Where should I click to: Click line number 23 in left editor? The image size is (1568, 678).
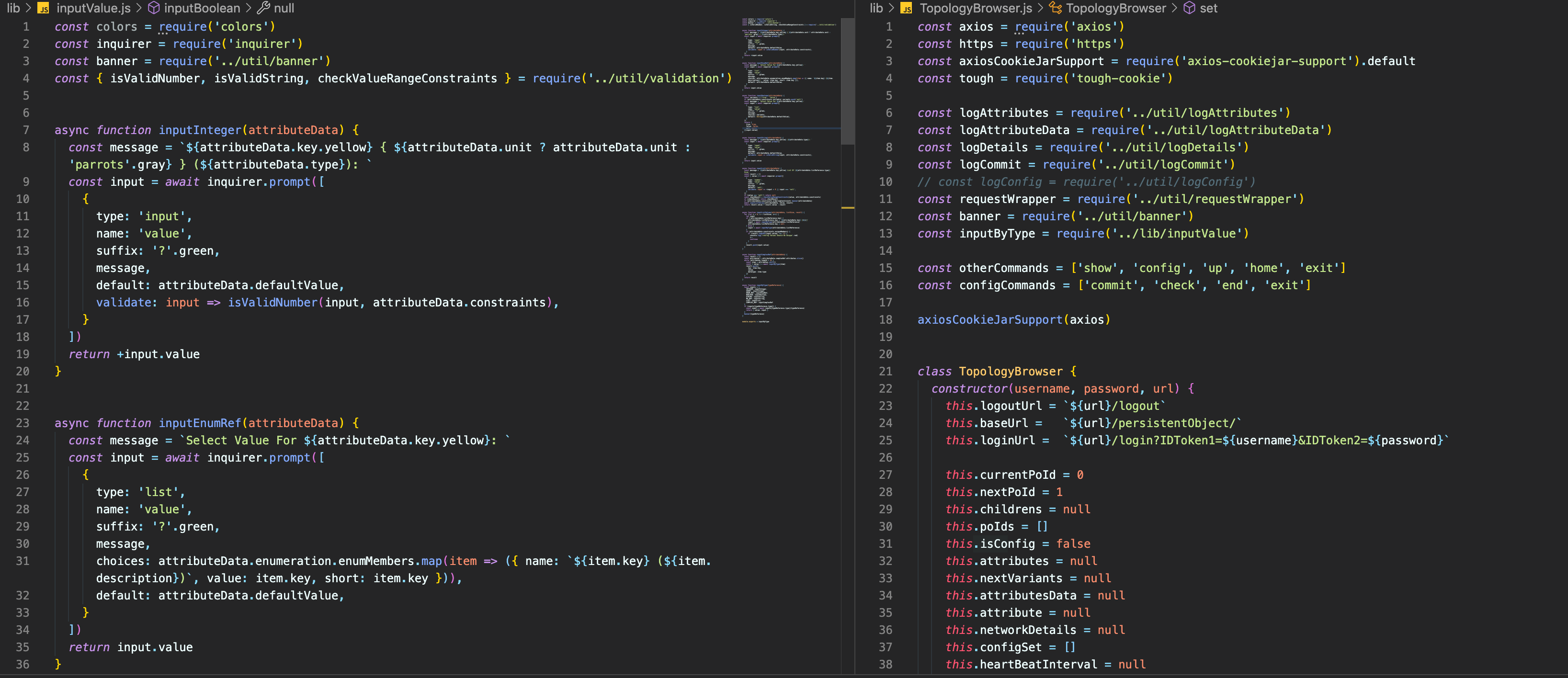23,422
